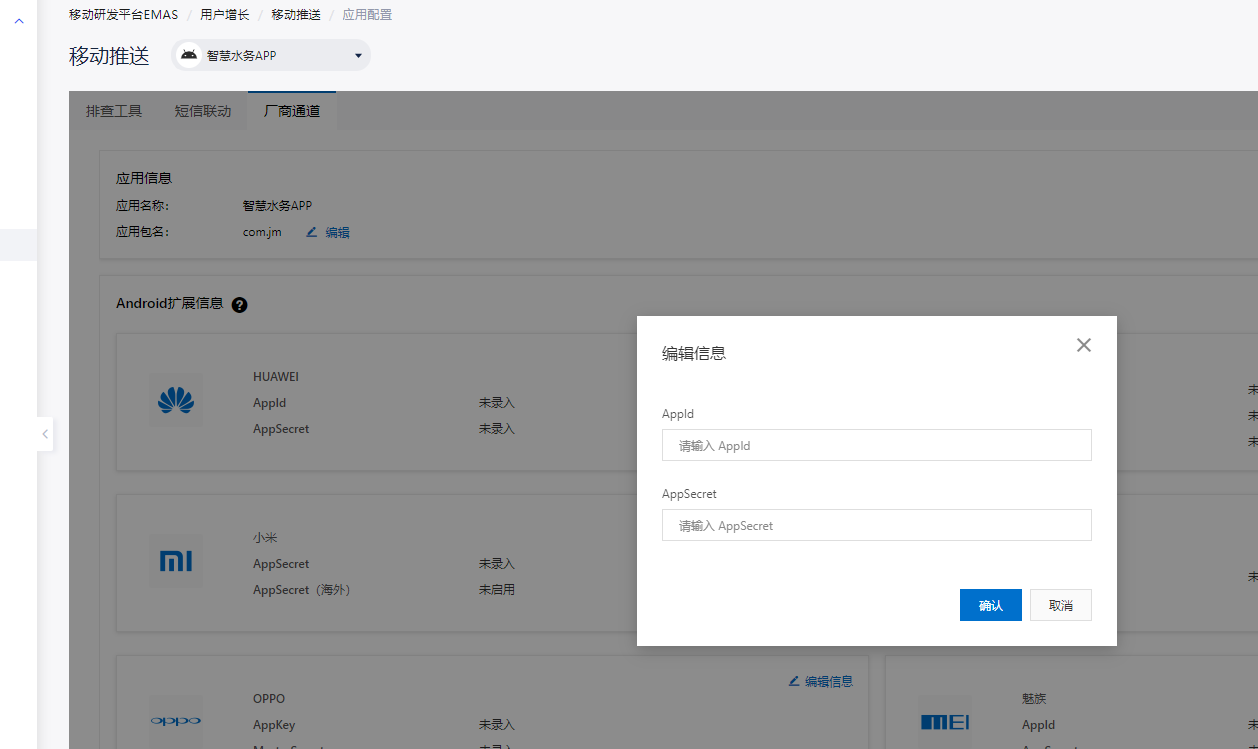Click the 移动推送 page title

[x=109, y=56]
